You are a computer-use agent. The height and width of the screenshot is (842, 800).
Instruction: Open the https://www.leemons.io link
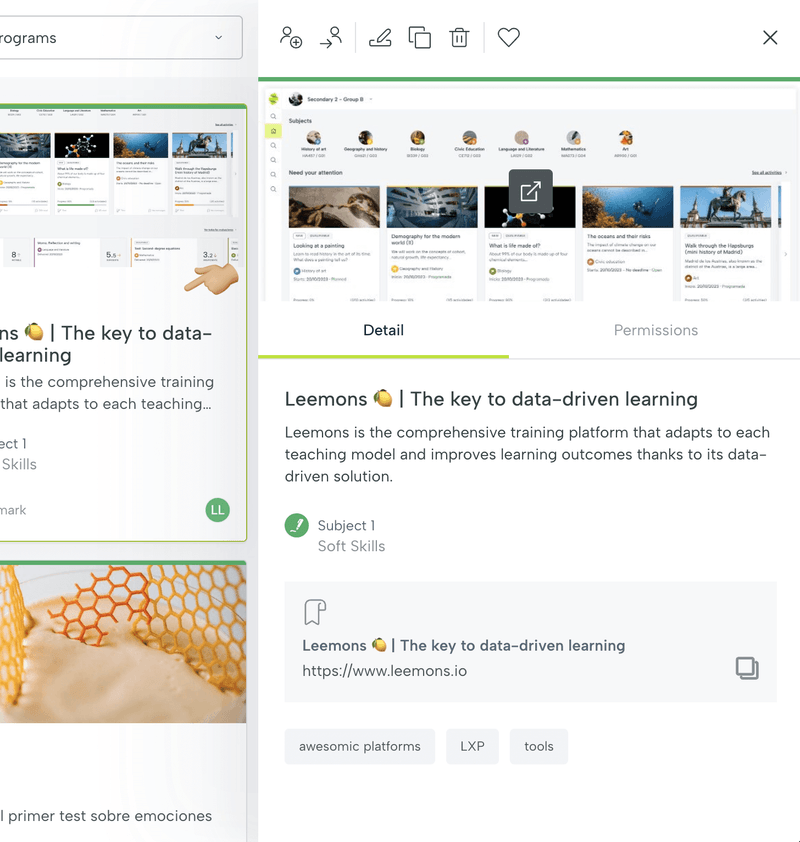point(384,671)
